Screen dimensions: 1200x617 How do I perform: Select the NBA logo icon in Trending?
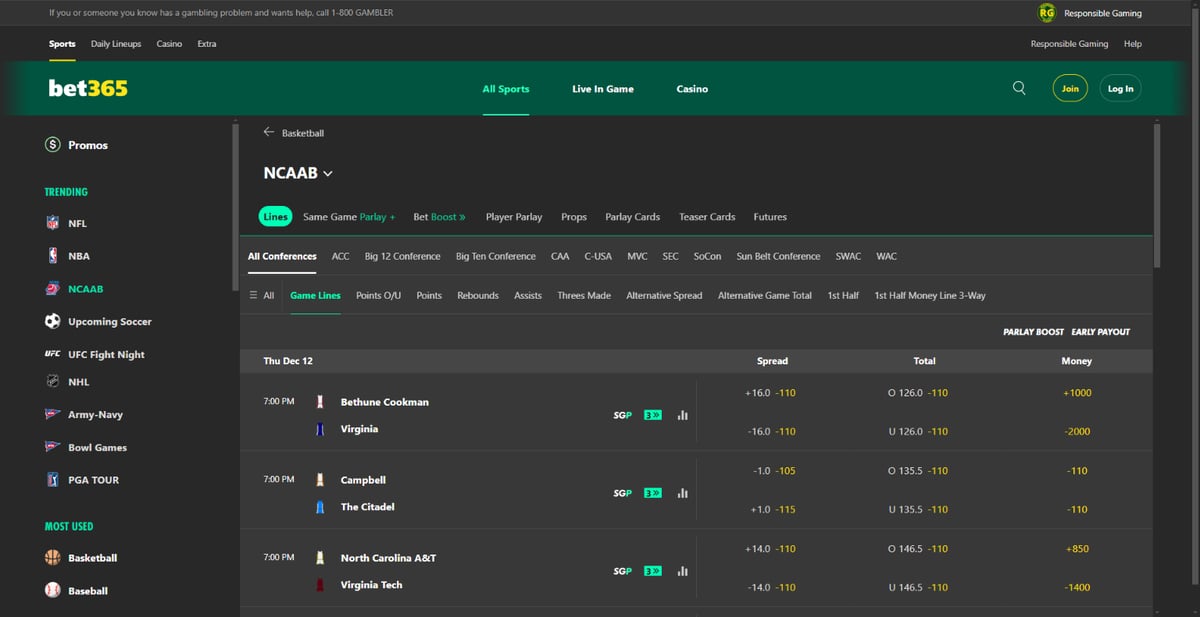[53, 256]
